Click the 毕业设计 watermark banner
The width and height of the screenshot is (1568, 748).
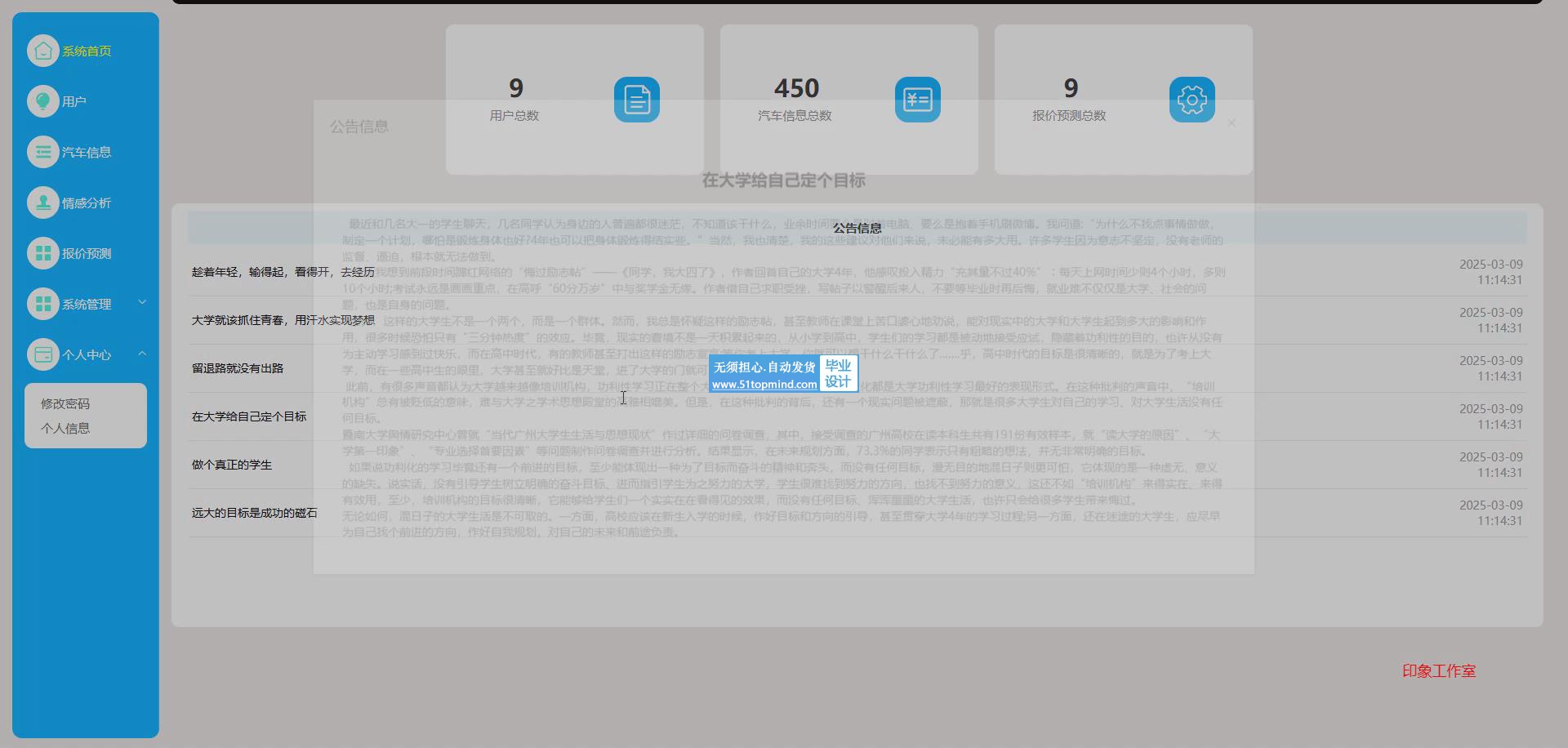coord(783,375)
